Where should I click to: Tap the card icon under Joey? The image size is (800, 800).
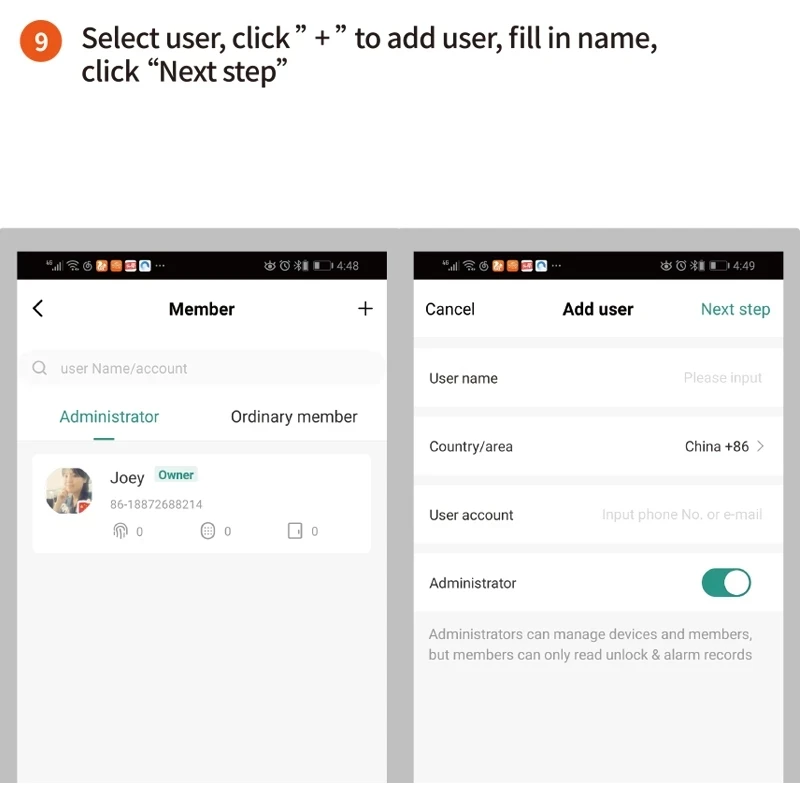pos(295,531)
